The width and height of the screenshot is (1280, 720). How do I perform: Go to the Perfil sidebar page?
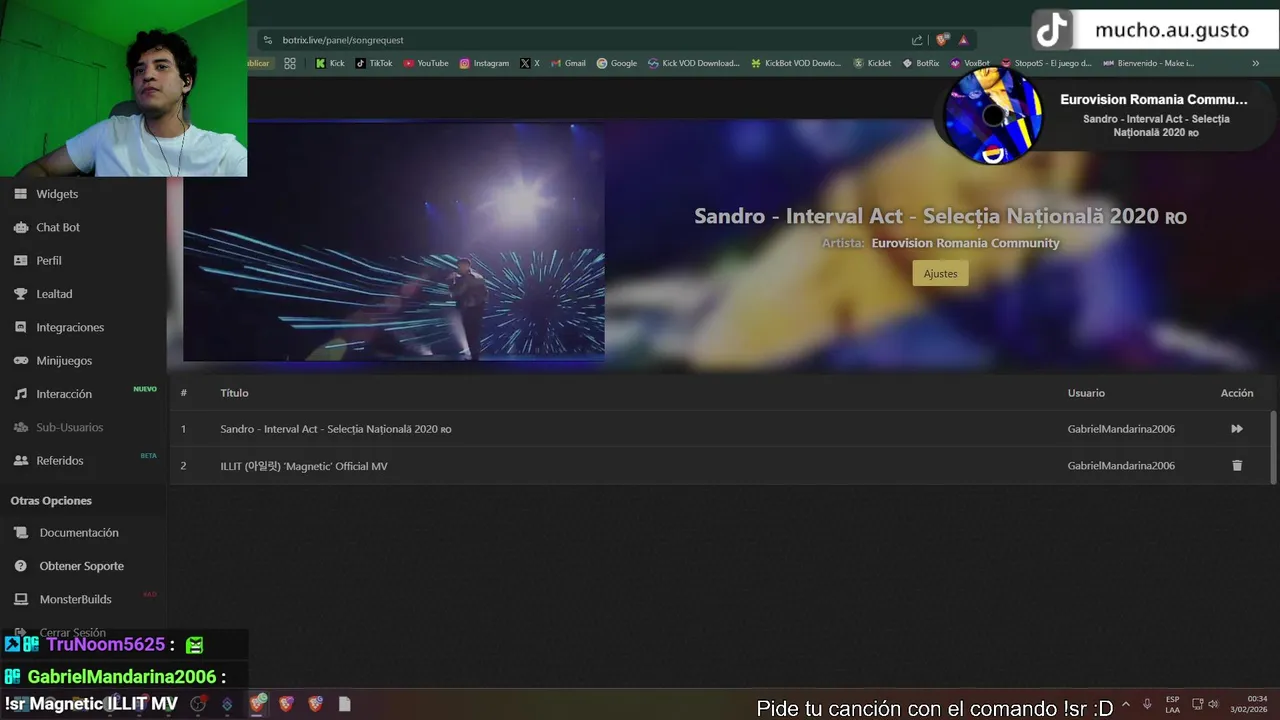pyautogui.click(x=49, y=260)
